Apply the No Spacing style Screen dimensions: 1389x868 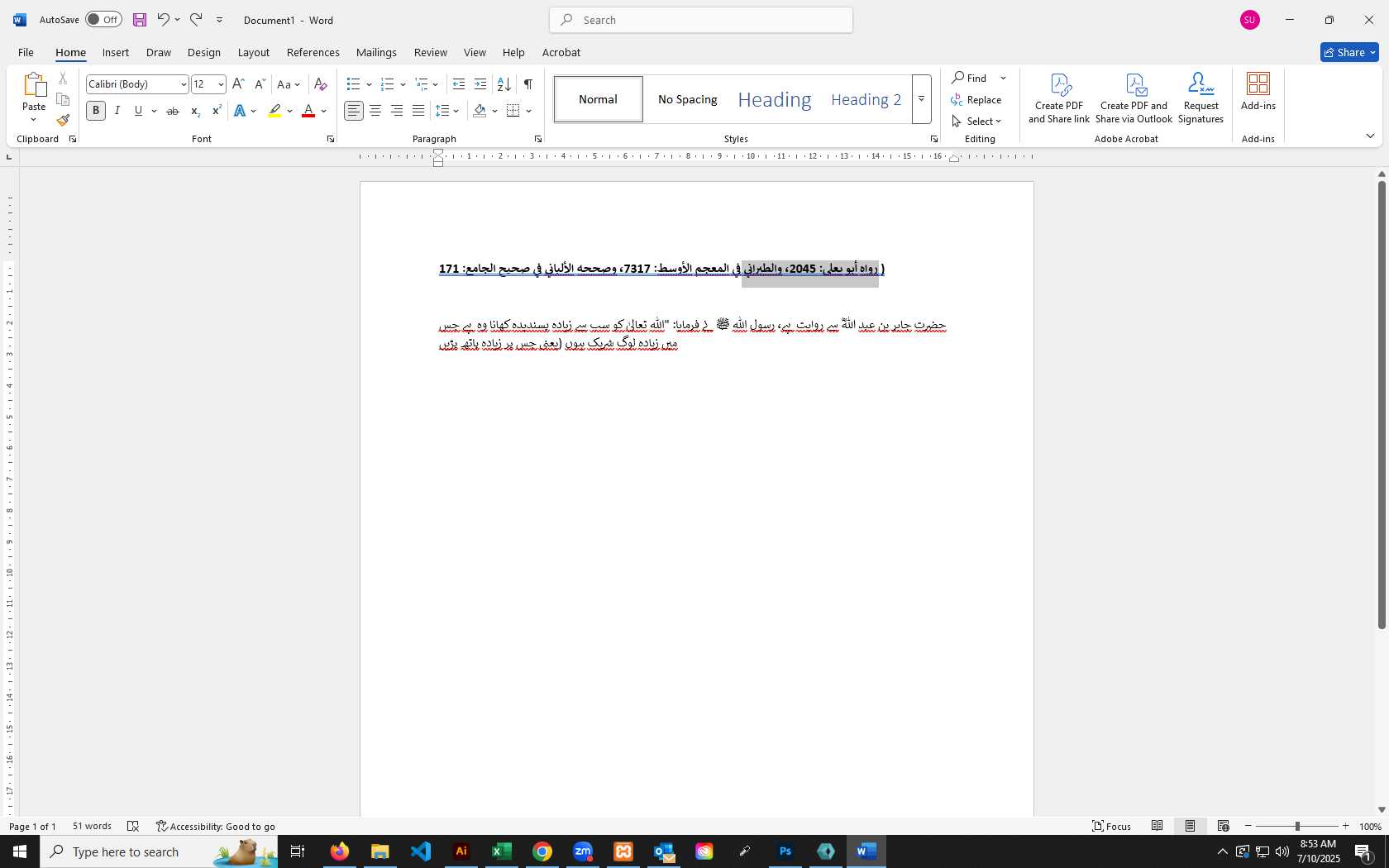688,99
